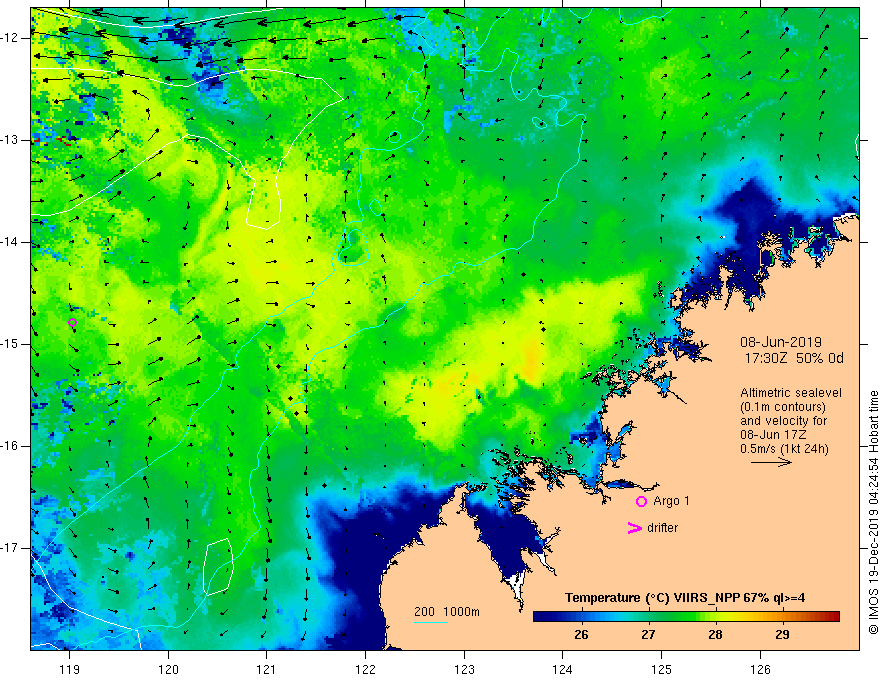Click the 123 longitude axis label
880x680 pixels.
pyautogui.click(x=464, y=669)
